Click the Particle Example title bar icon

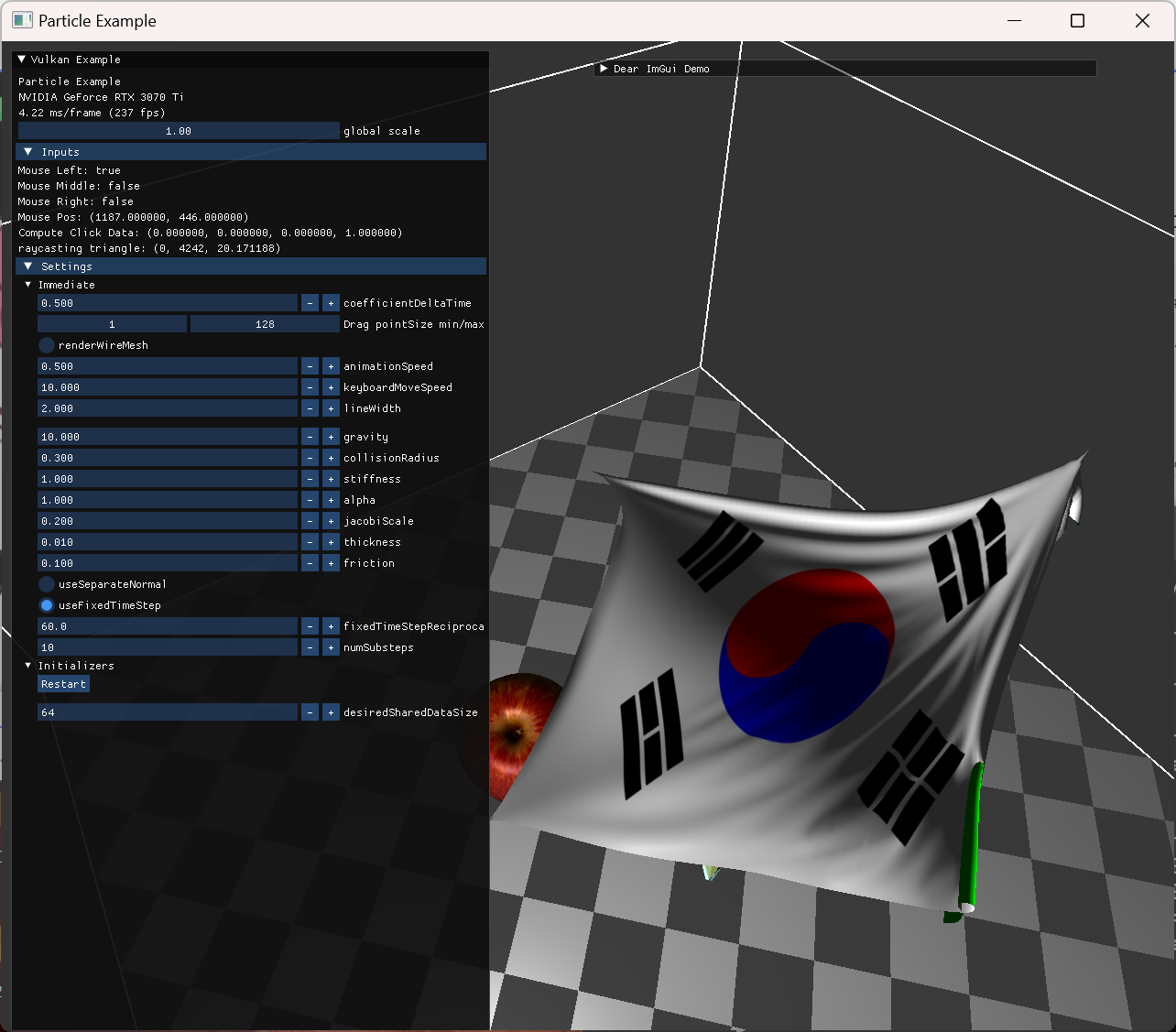(x=22, y=20)
